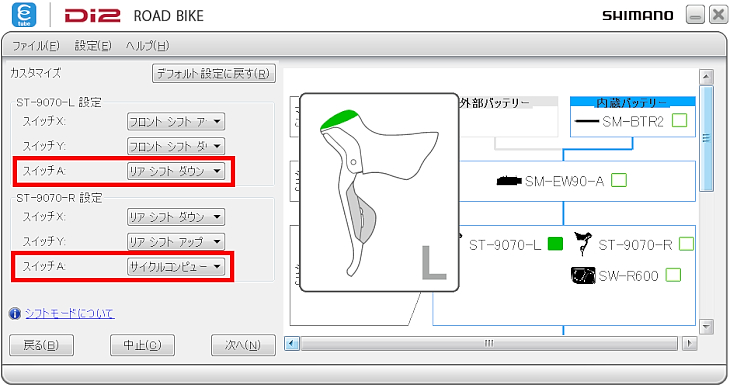730x388 pixels.
Task: Click the SM-BTR2 battery cable icon
Action: point(587,121)
